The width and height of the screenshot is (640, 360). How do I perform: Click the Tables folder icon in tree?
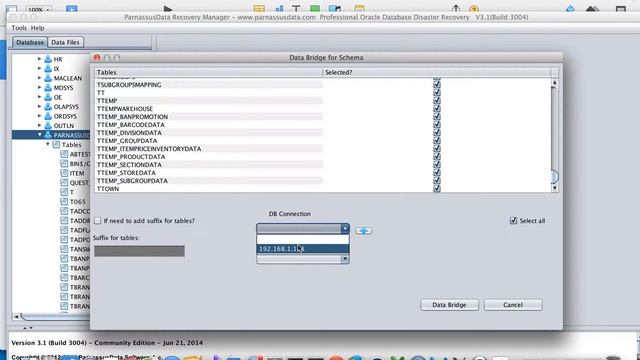[56, 144]
